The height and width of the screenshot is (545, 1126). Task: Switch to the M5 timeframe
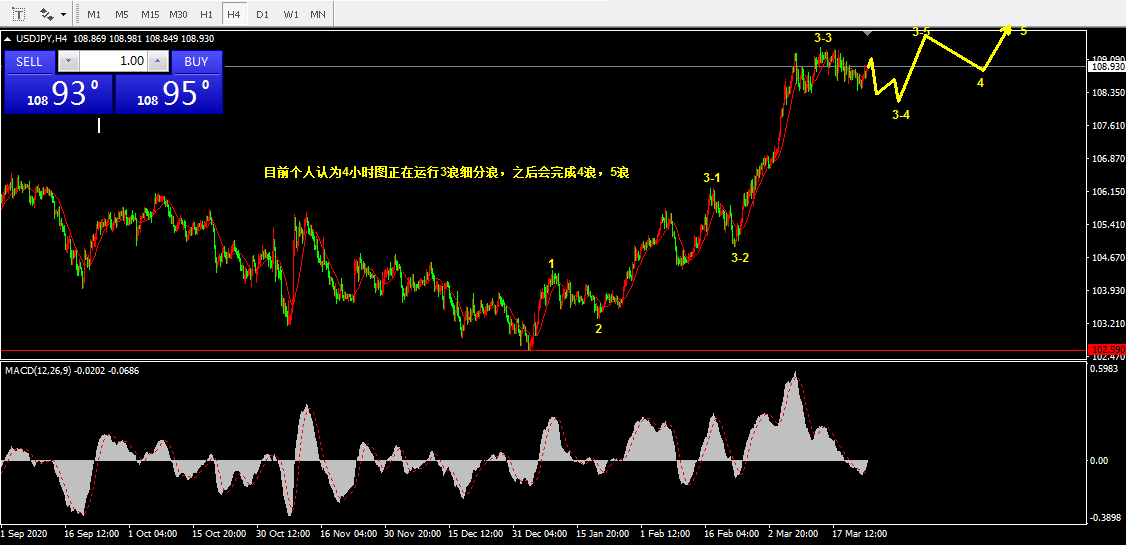pos(121,14)
